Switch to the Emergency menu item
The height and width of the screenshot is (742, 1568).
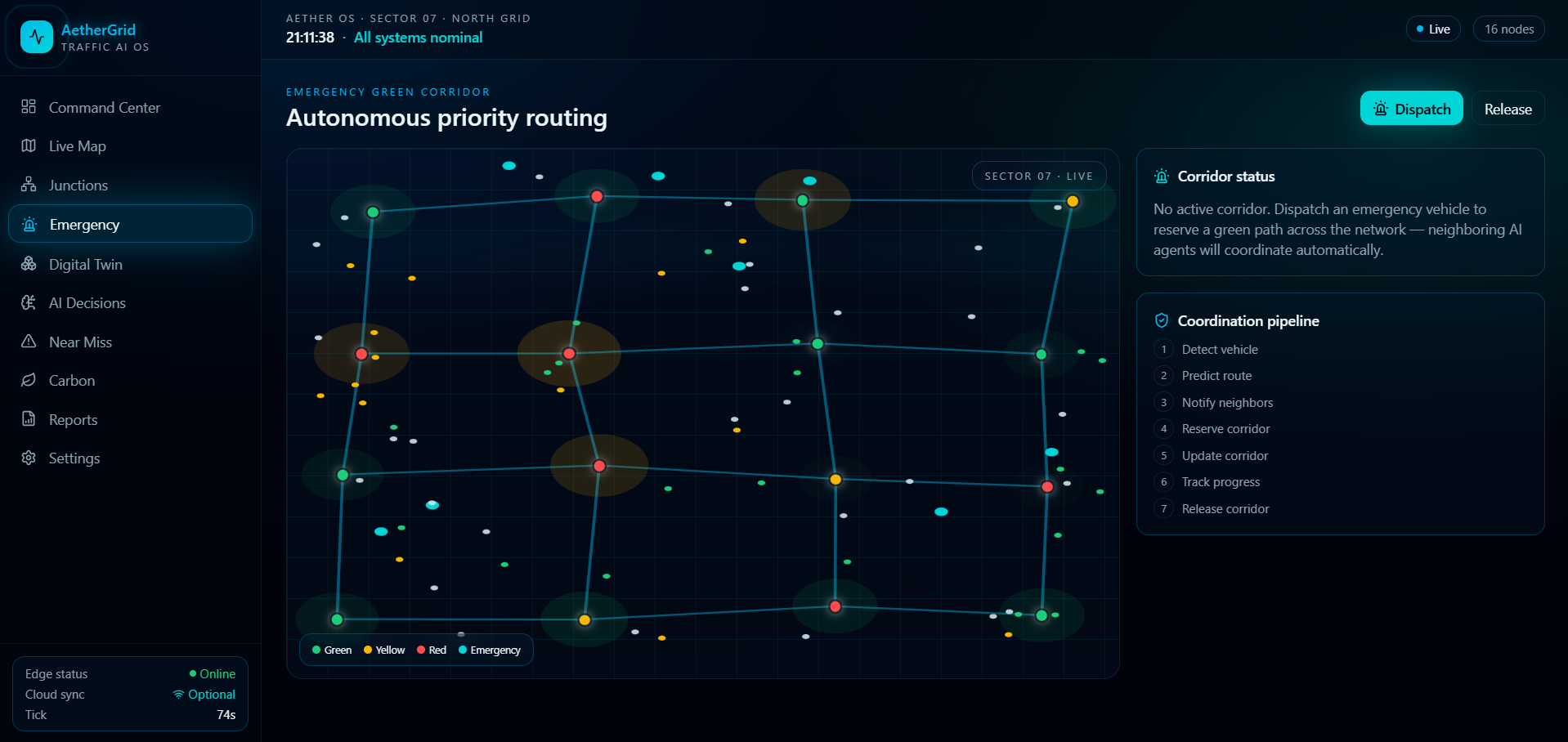click(130, 224)
